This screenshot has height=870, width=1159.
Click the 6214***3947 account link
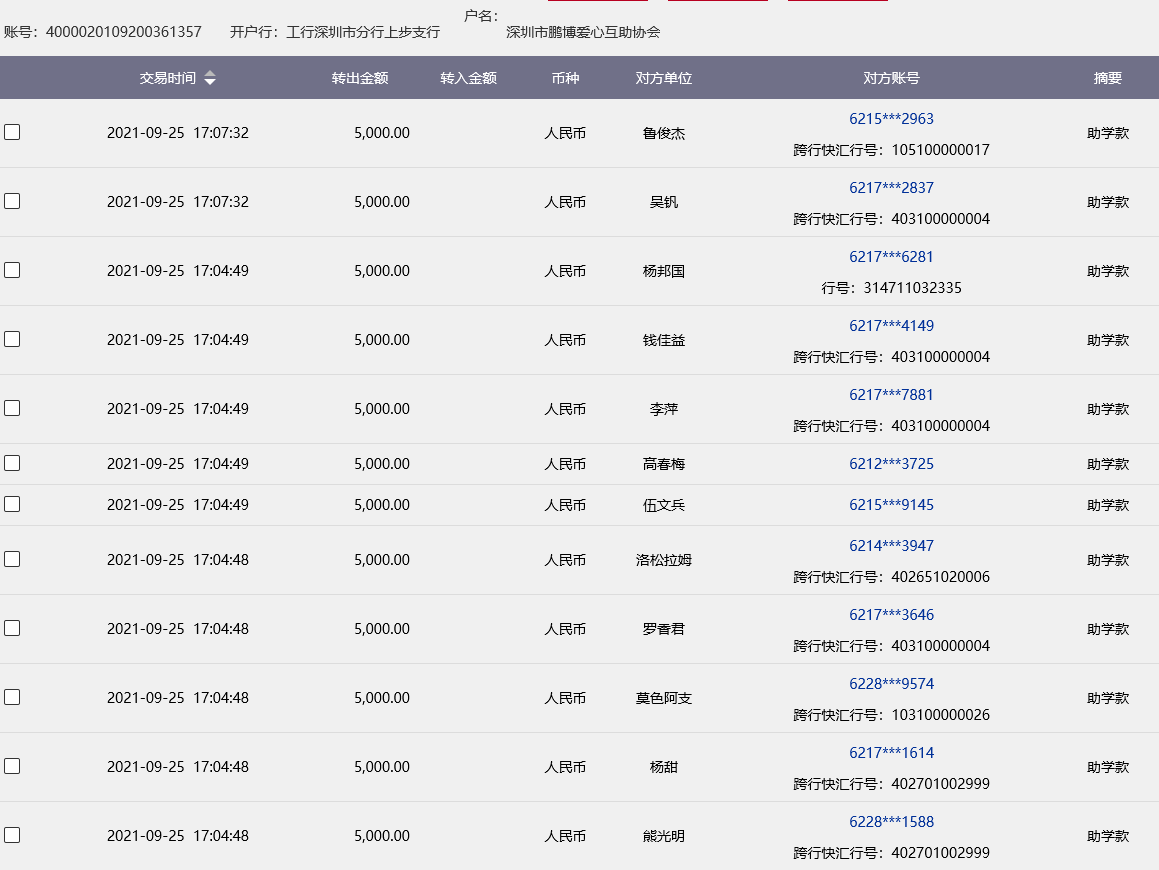pyautogui.click(x=891, y=546)
